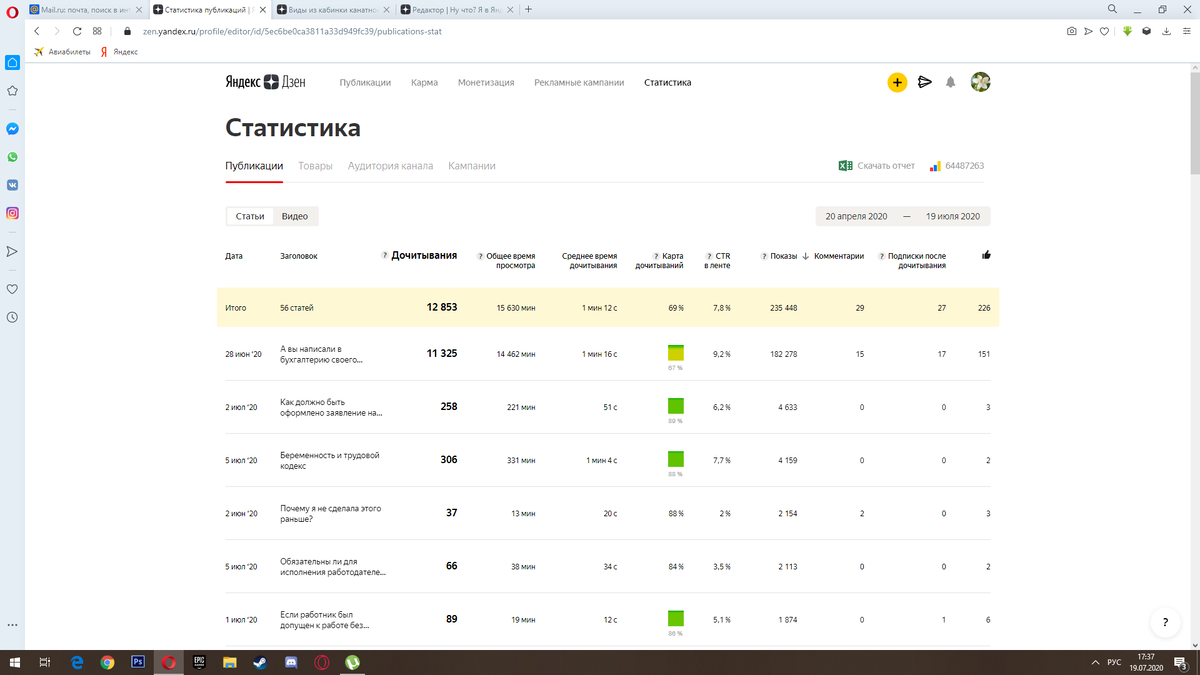Open Metrika counter 64487263

pos(957,166)
